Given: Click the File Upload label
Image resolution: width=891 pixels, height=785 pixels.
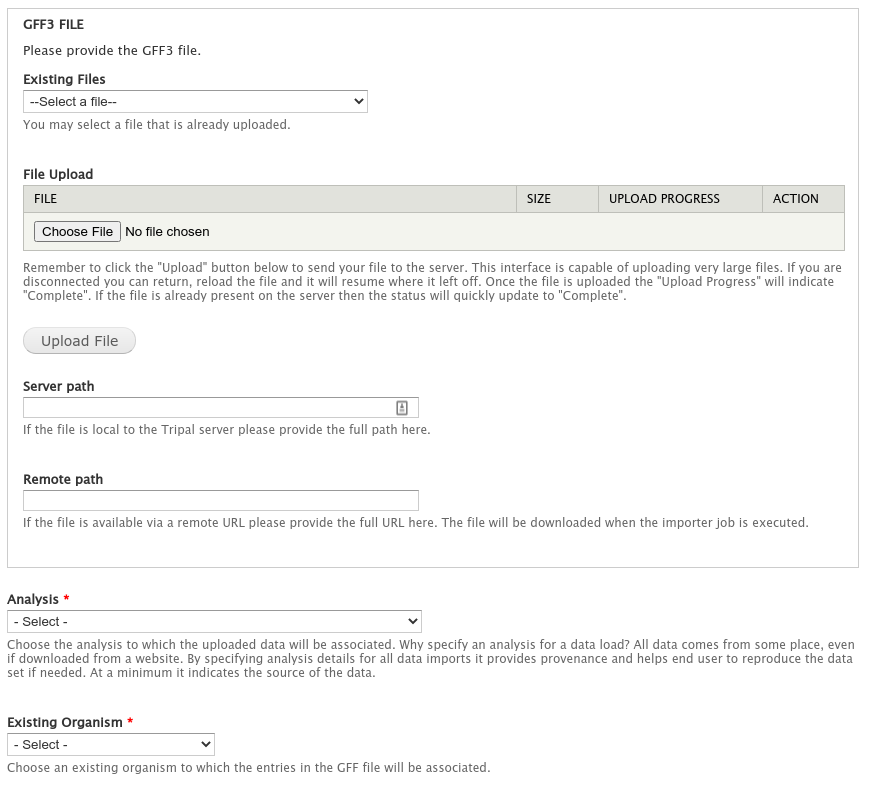Looking at the screenshot, I should 58,174.
